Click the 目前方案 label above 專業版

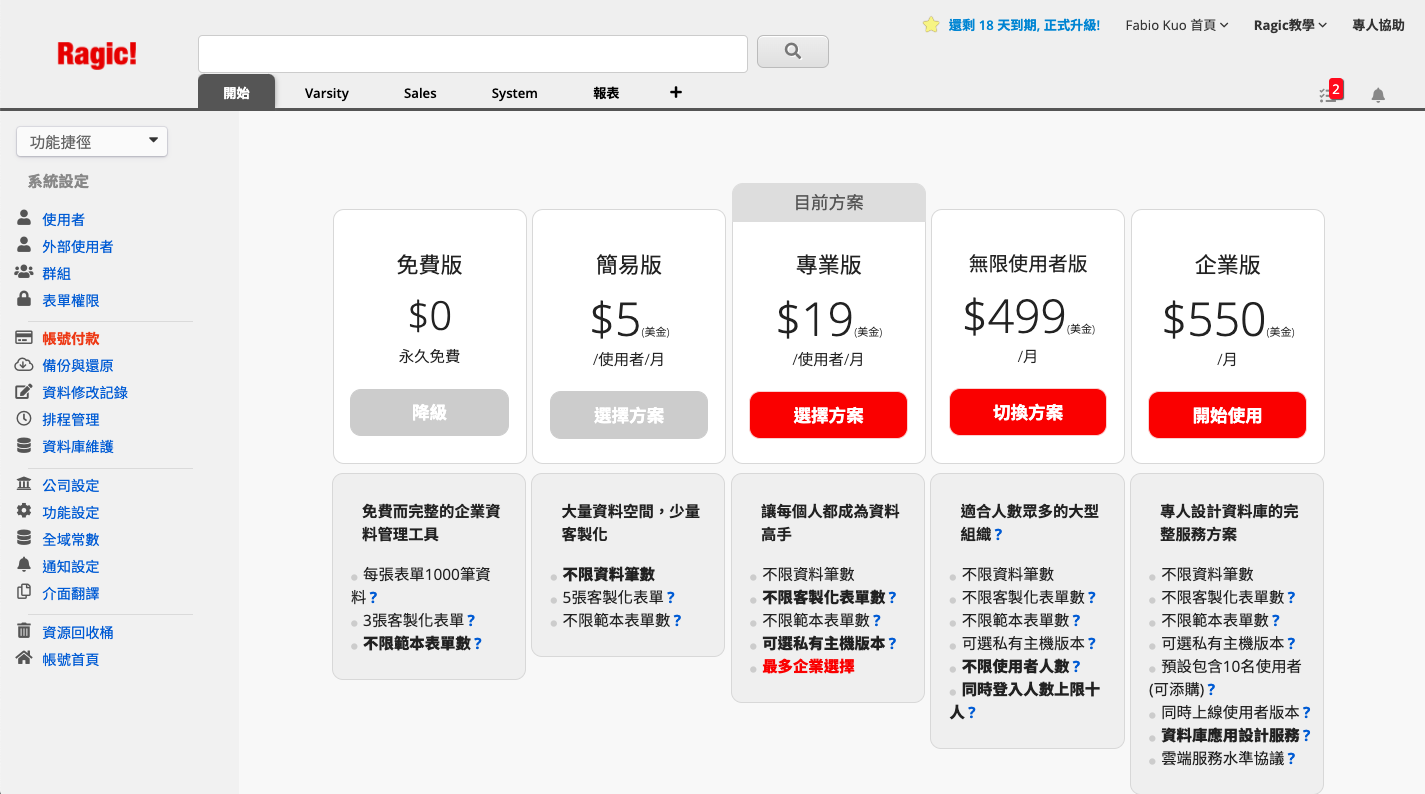pos(829,202)
